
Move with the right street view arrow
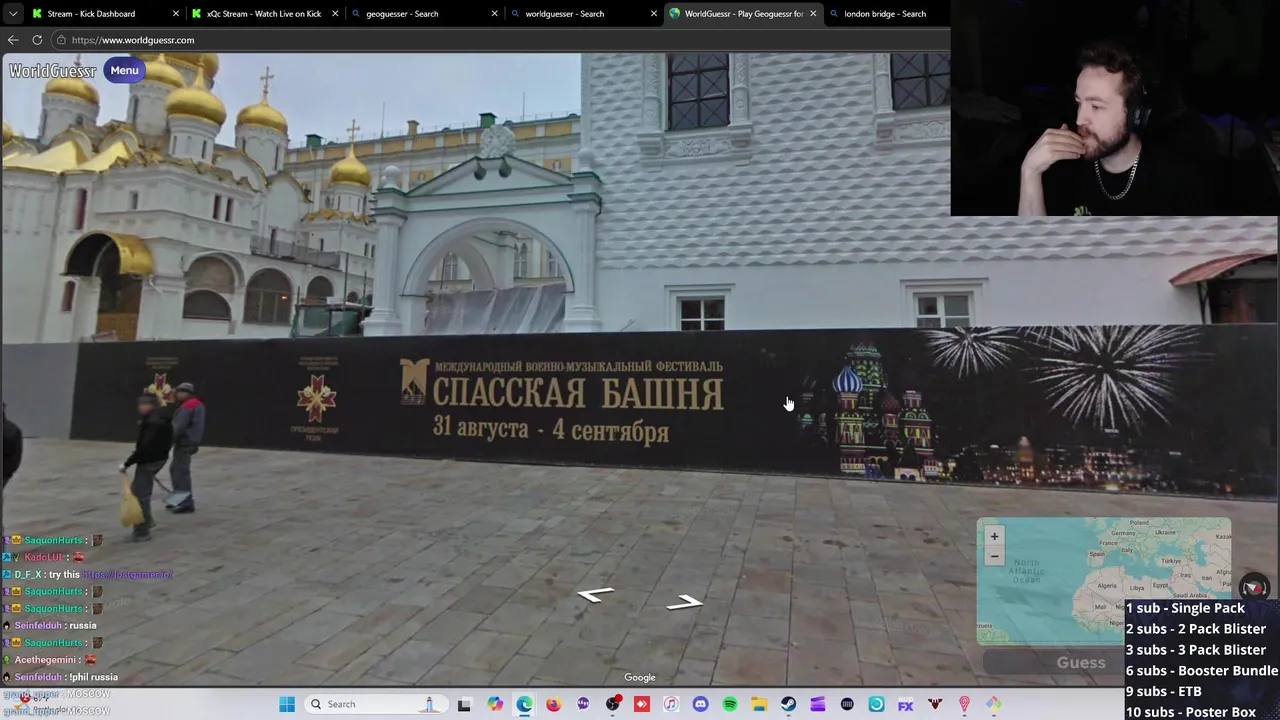point(685,601)
